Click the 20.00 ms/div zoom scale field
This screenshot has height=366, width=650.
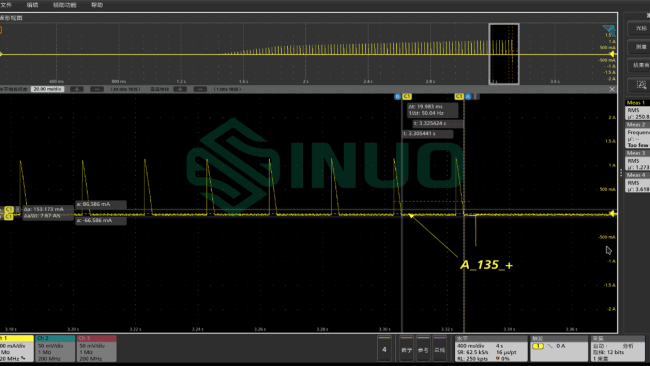(47, 89)
